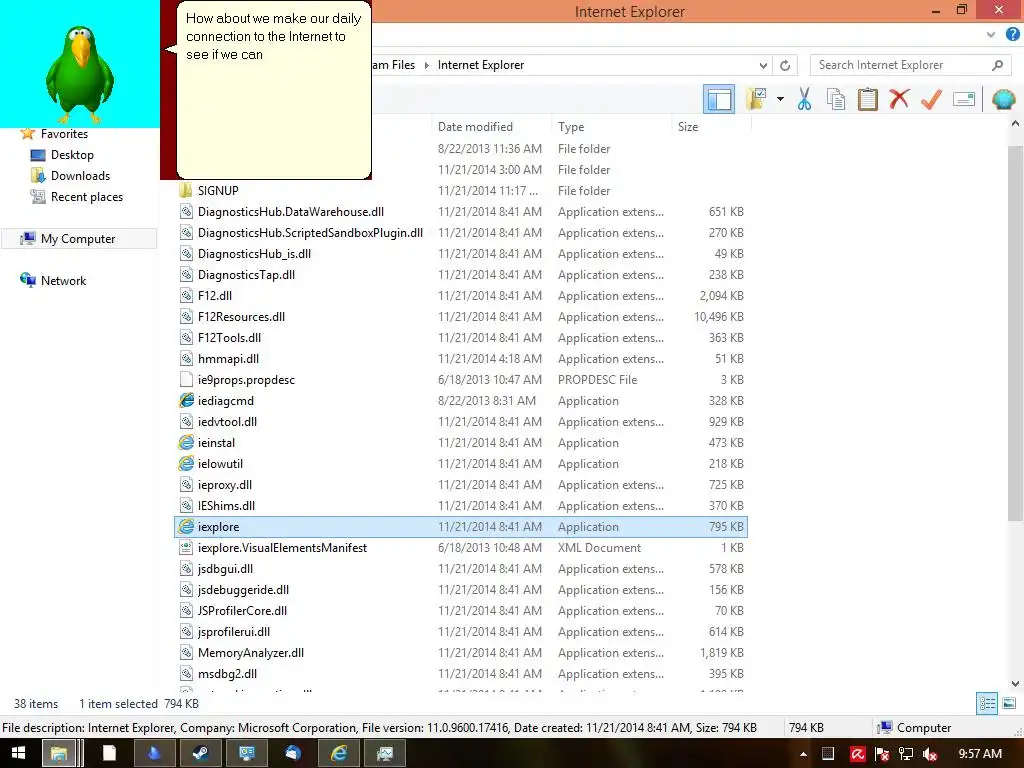Viewport: 1024px width, 768px height.
Task: Click the muted volume tray icon
Action: (930, 754)
